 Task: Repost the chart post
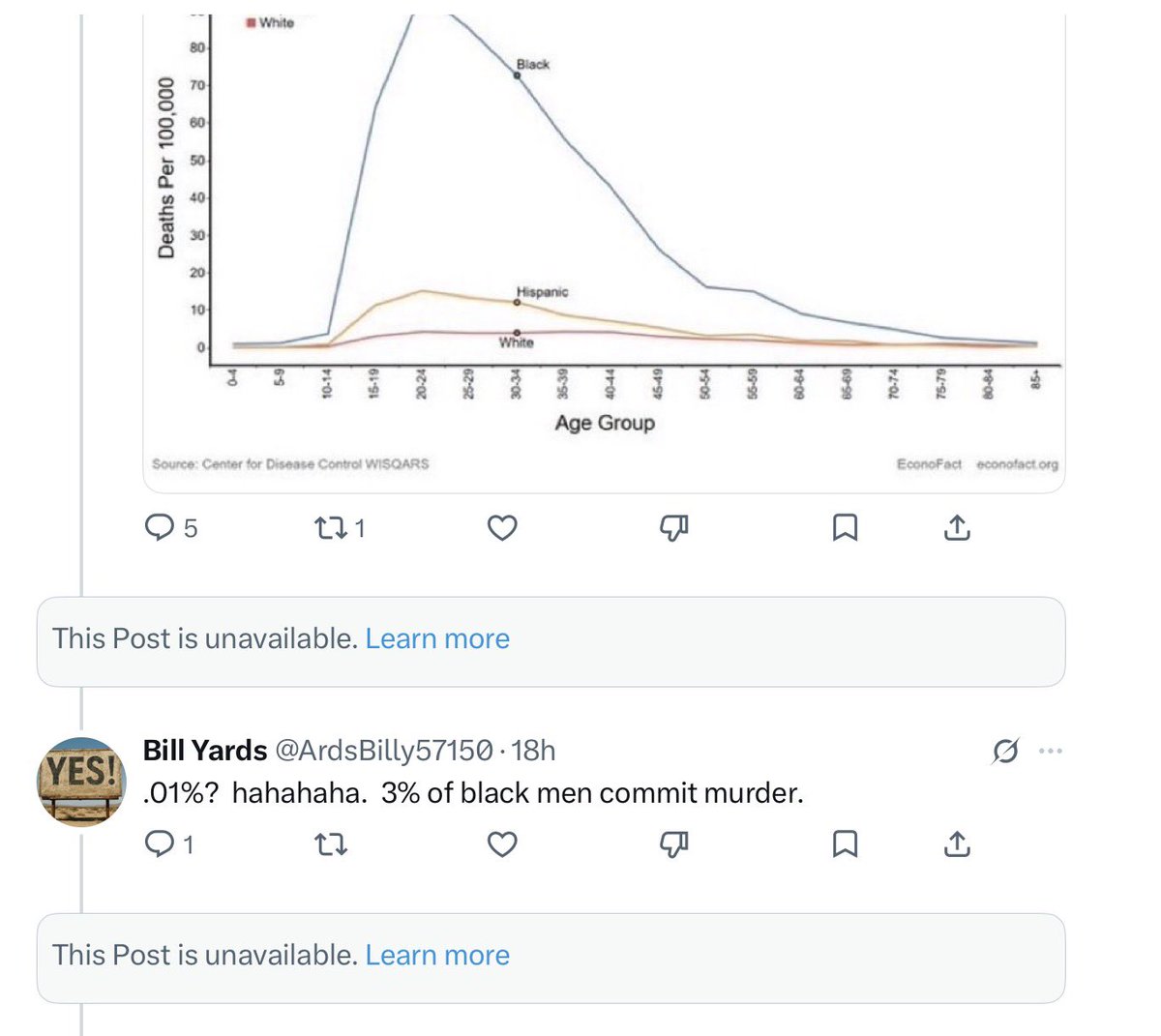(x=340, y=528)
